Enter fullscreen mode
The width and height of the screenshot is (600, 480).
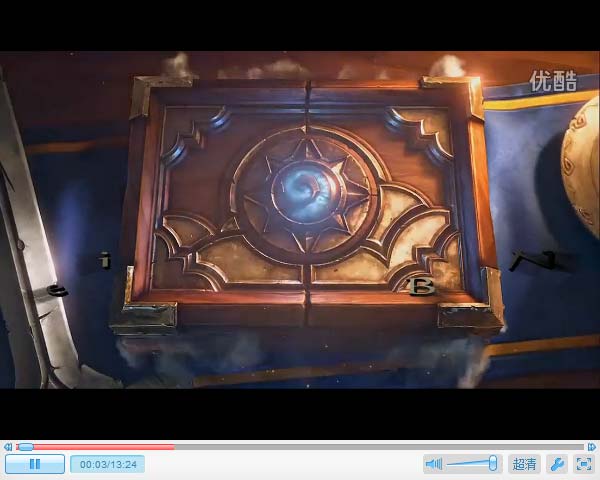coord(584,464)
